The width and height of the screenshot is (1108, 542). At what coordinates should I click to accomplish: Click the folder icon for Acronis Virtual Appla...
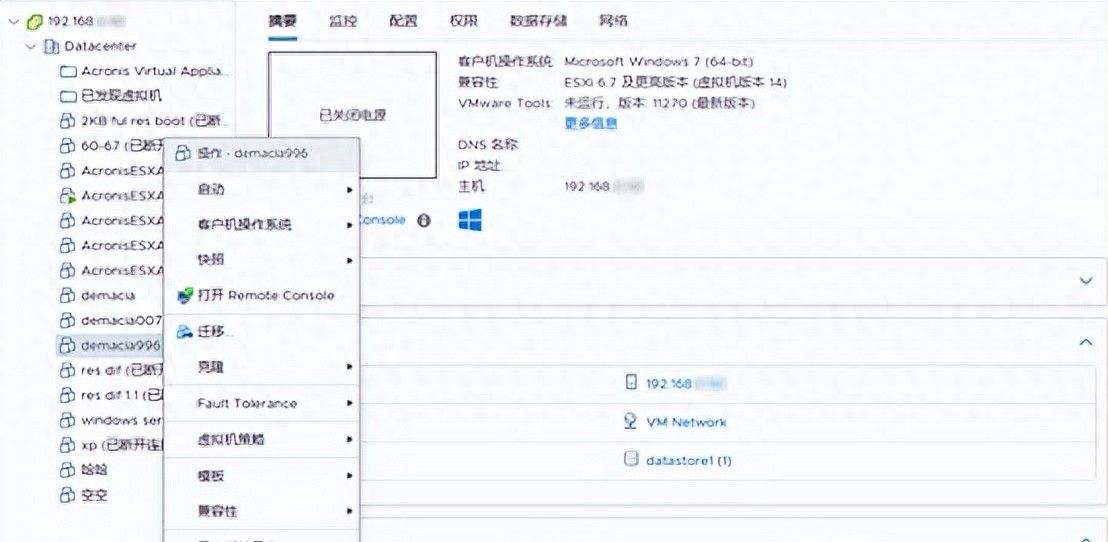coord(68,71)
